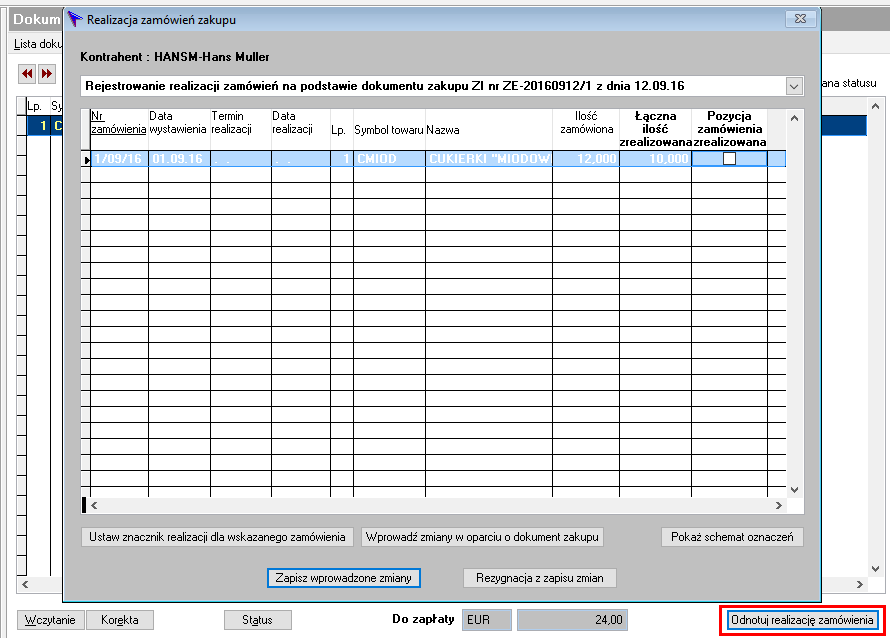Click the Status button
Image resolution: width=890 pixels, height=638 pixels.
coord(258,620)
